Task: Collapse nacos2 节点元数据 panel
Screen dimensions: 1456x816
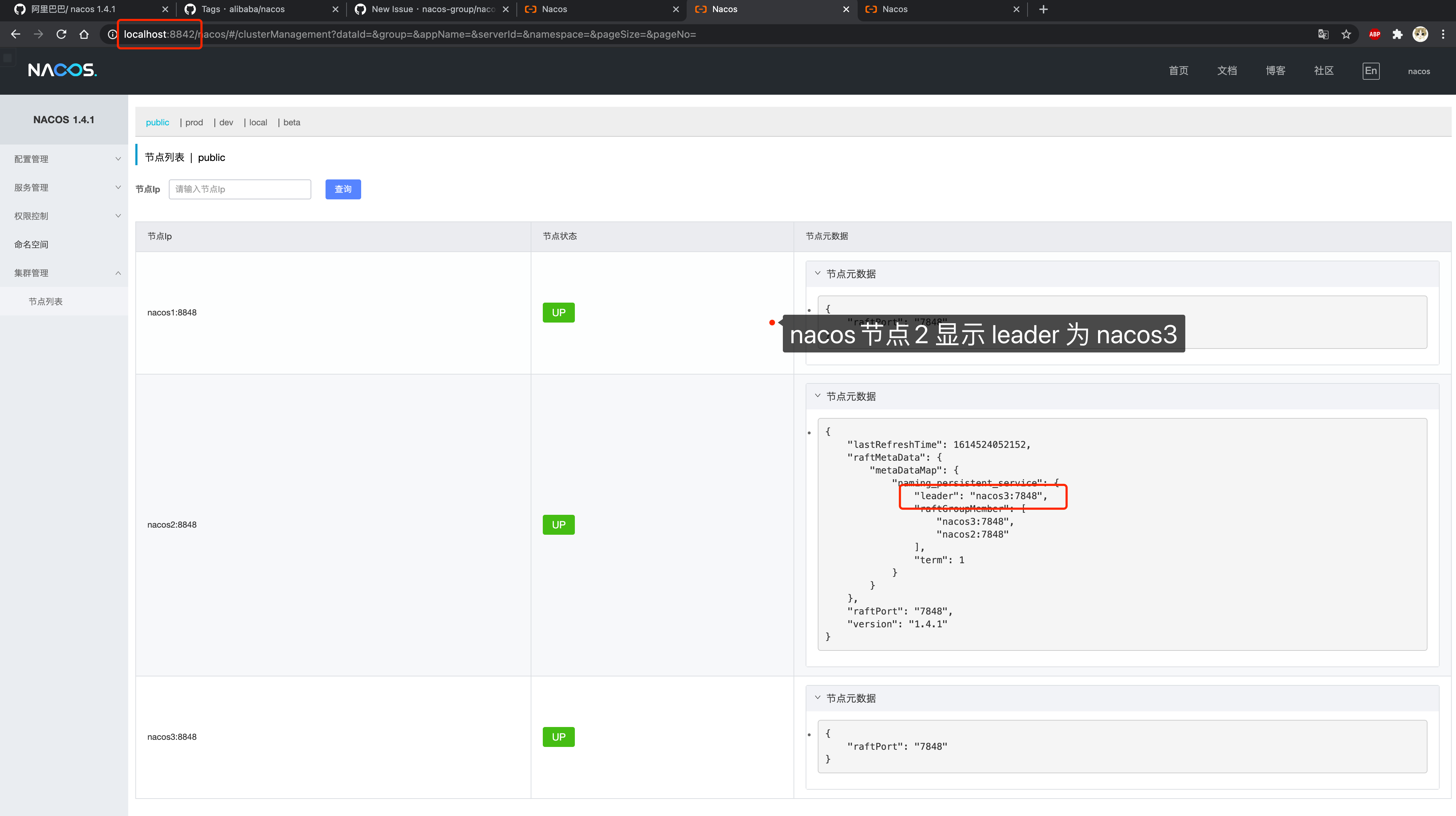Action: [x=817, y=396]
